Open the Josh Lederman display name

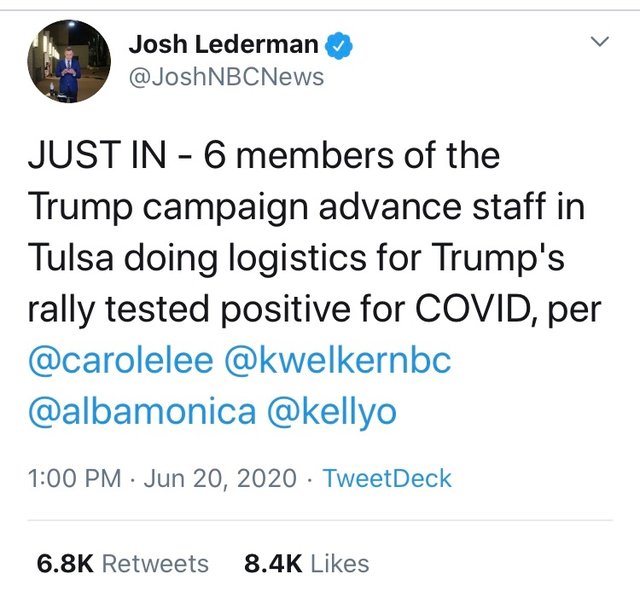click(x=224, y=45)
